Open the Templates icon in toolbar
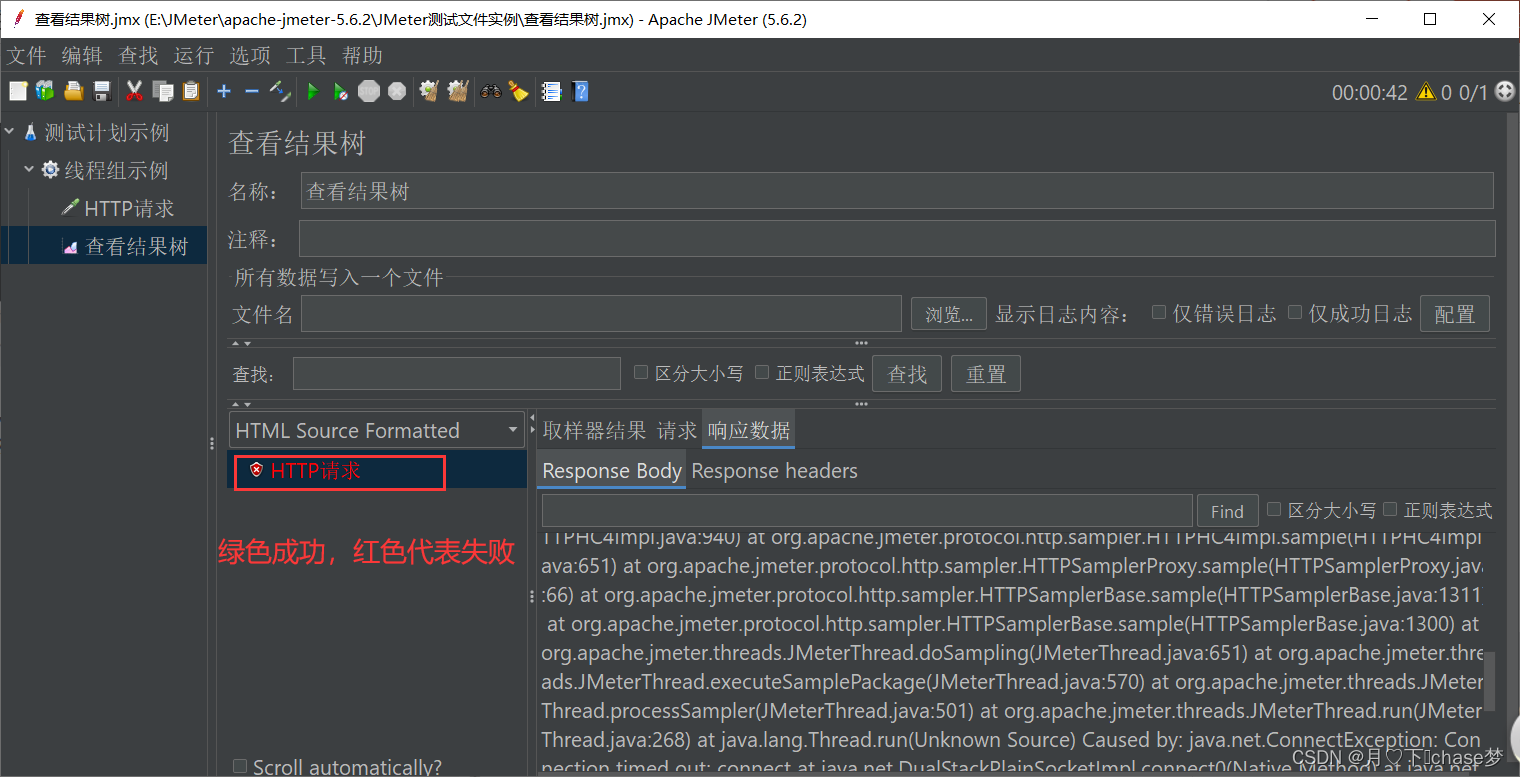Screen dimensions: 1520x777 point(45,92)
